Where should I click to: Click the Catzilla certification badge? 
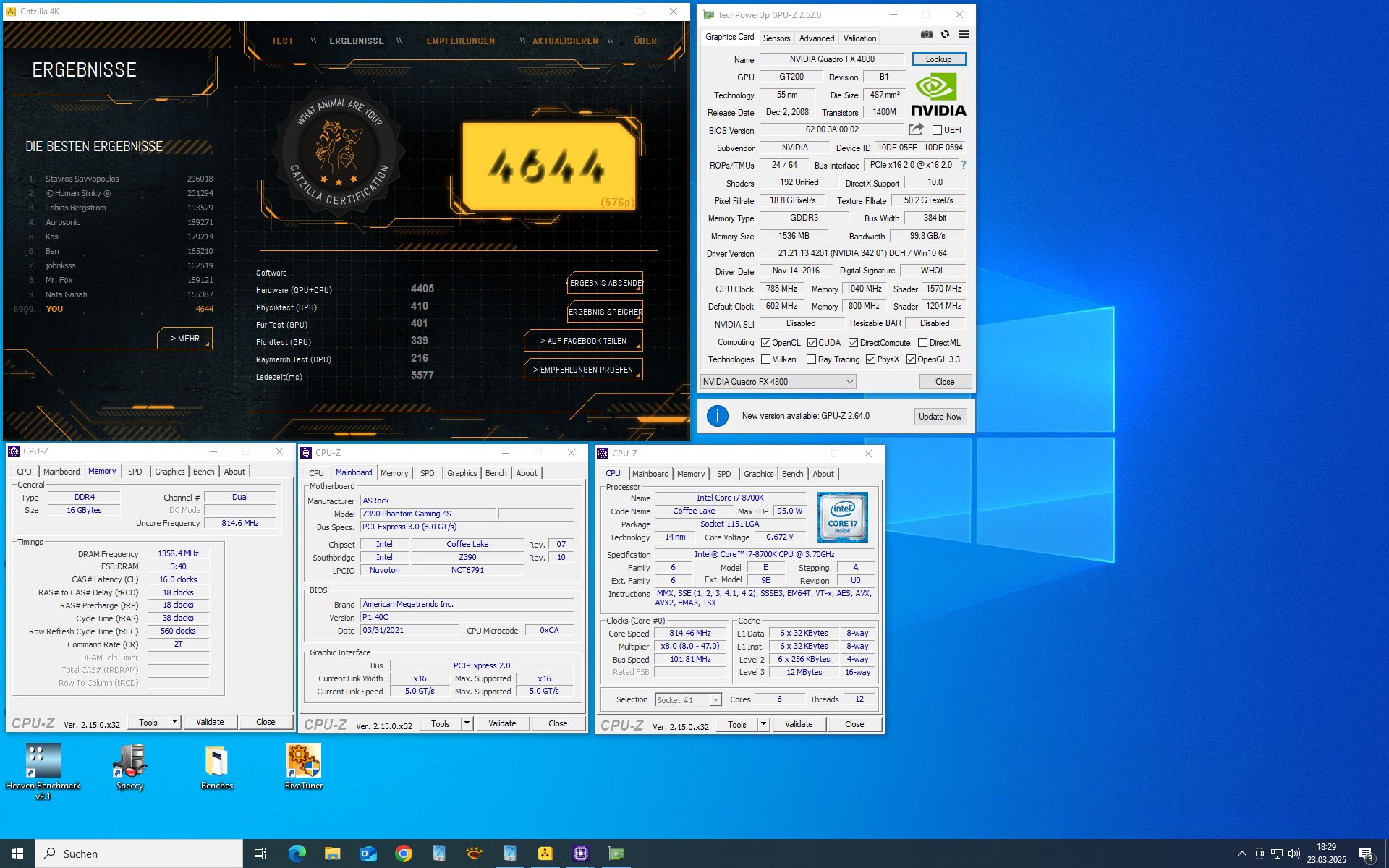[338, 151]
